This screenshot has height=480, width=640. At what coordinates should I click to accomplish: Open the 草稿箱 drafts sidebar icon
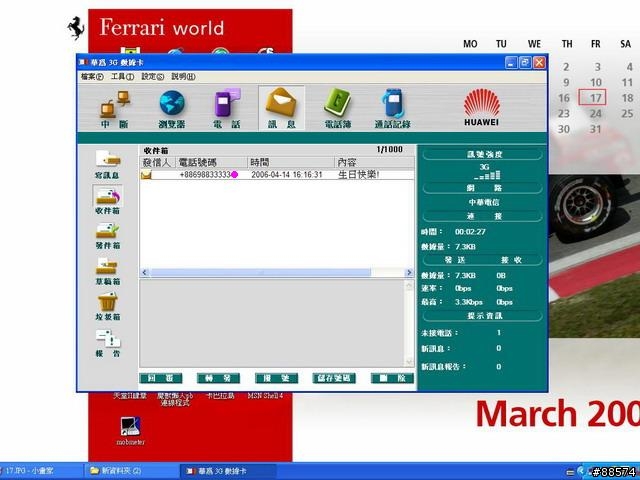coord(108,271)
